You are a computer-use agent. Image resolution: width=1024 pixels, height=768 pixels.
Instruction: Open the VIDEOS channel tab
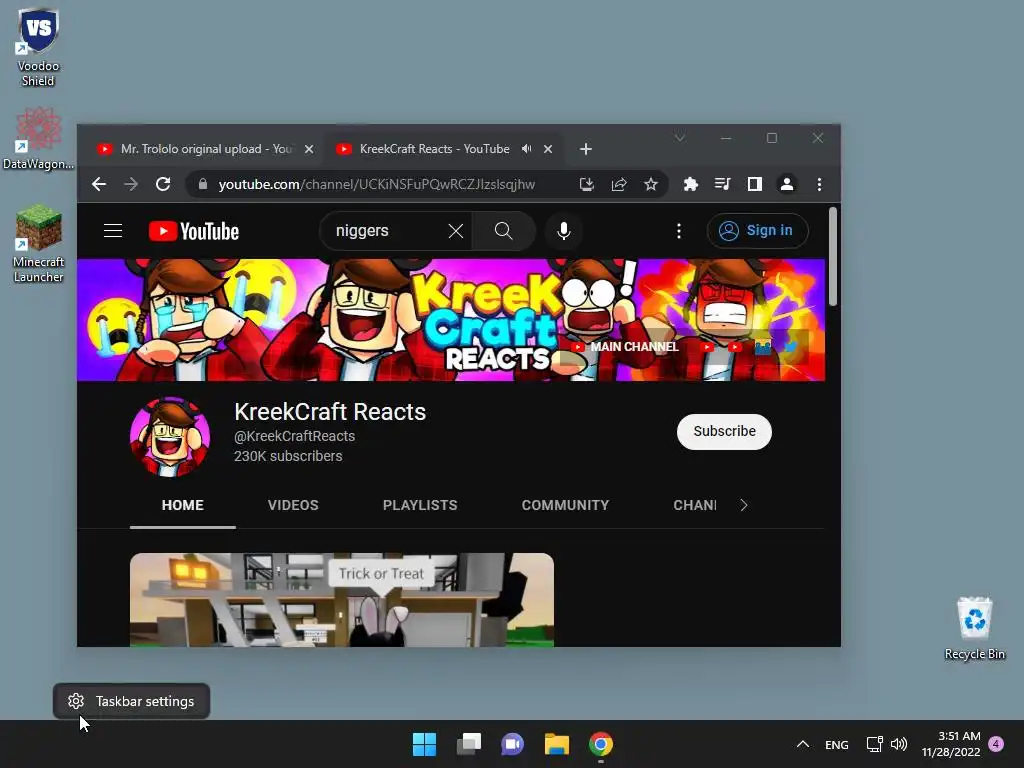[x=293, y=505]
